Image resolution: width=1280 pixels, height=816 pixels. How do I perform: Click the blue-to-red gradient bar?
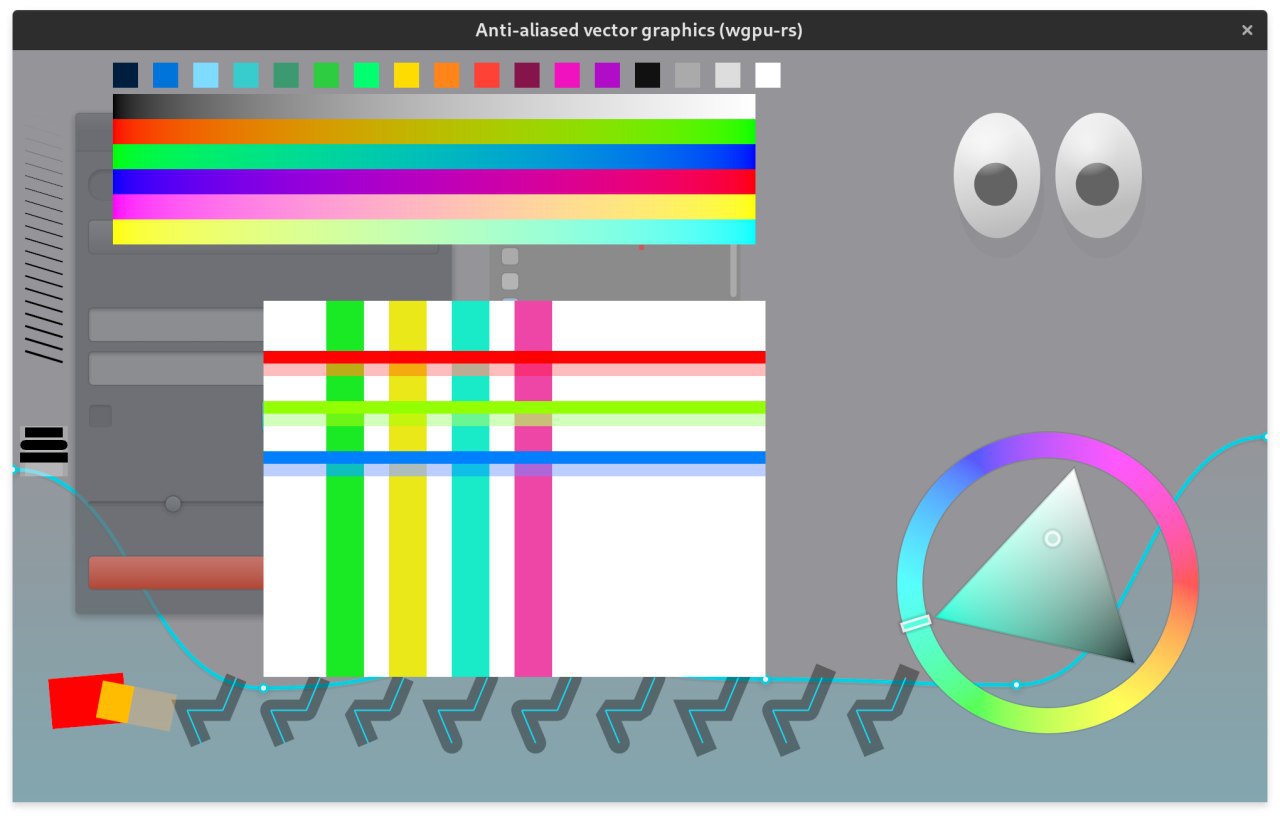pyautogui.click(x=434, y=181)
